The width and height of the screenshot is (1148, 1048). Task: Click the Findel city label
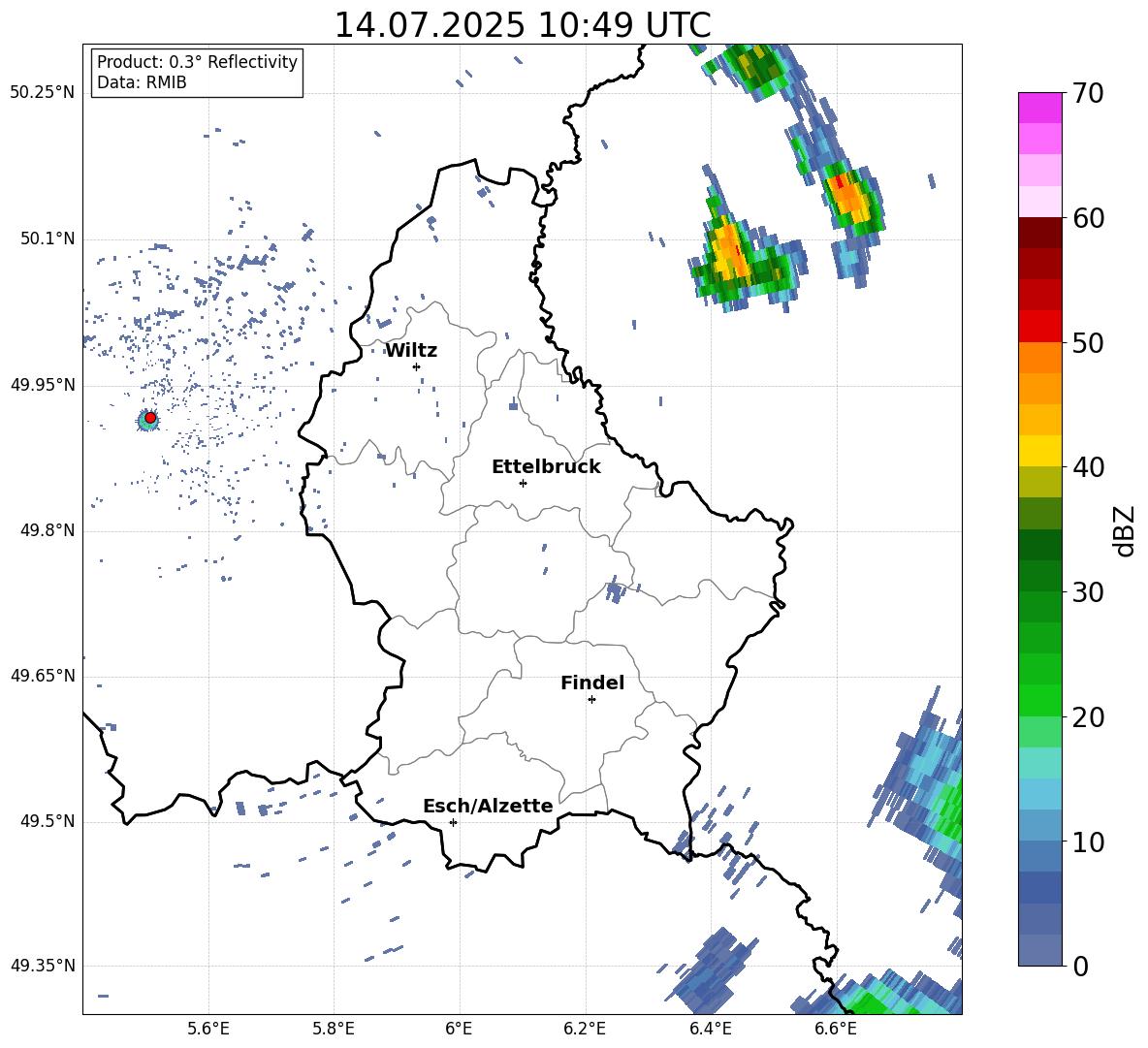pyautogui.click(x=592, y=683)
